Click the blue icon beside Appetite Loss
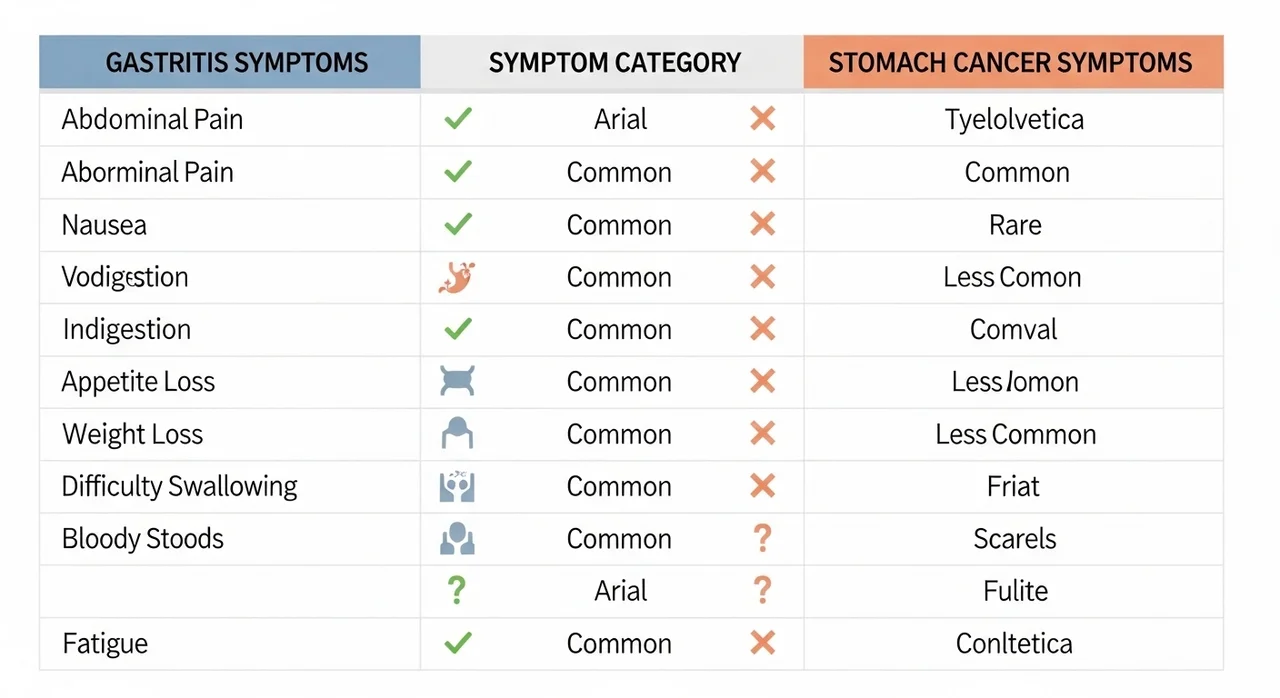The width and height of the screenshot is (1280, 698). coord(457,381)
